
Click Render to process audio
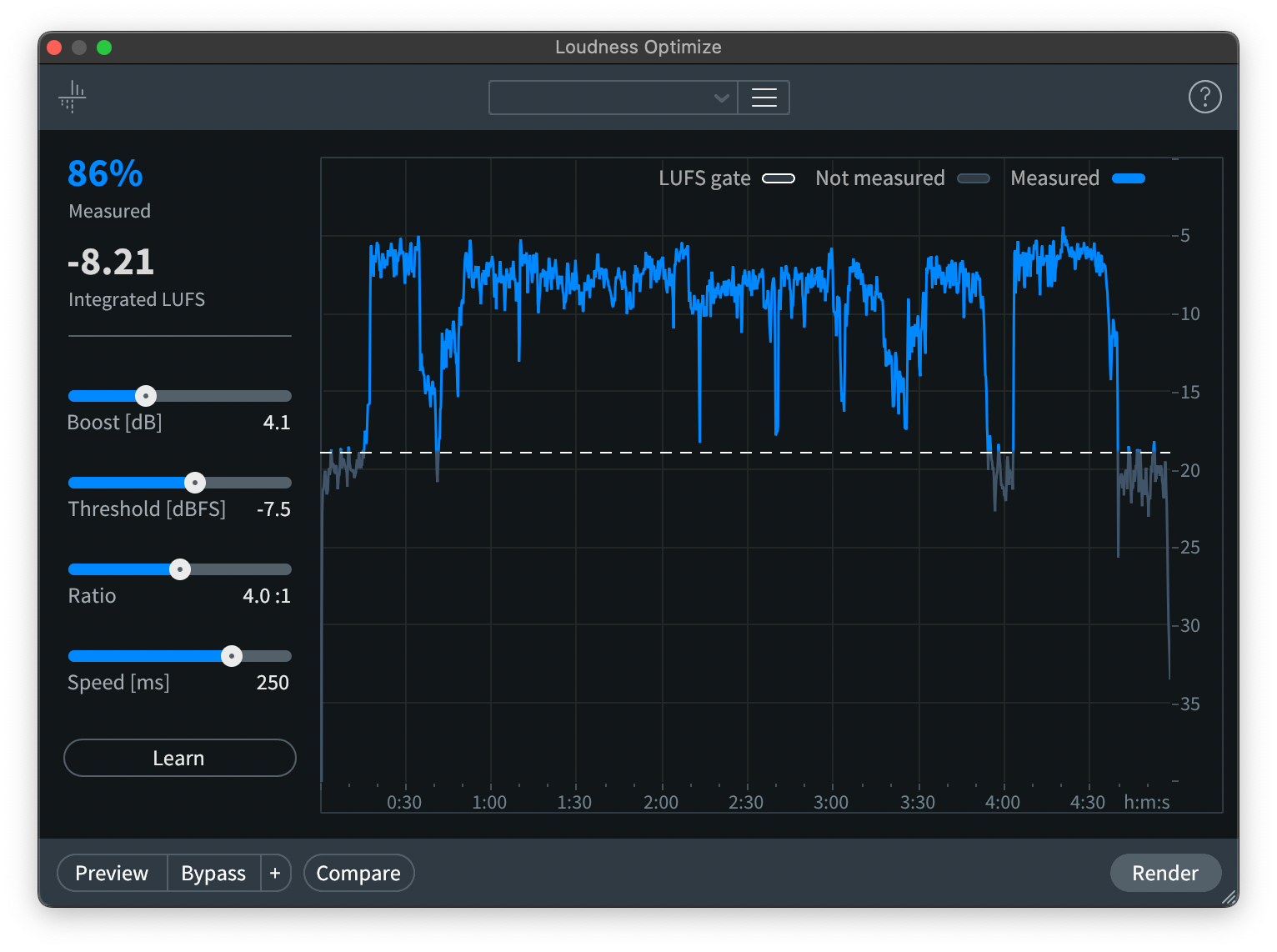point(1164,873)
